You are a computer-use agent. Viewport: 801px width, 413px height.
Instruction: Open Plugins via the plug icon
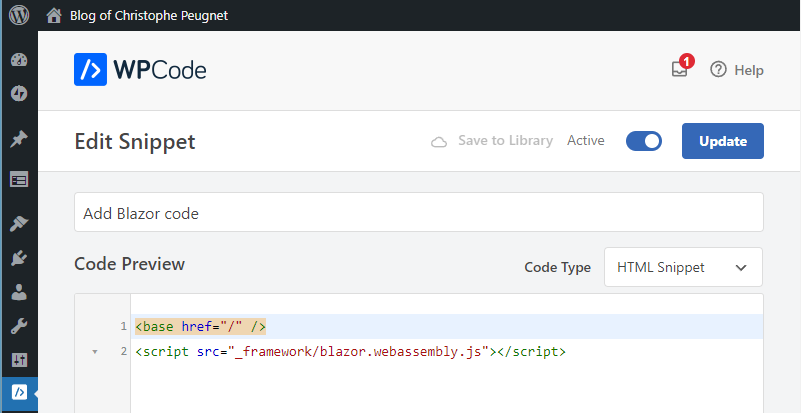pyautogui.click(x=19, y=258)
